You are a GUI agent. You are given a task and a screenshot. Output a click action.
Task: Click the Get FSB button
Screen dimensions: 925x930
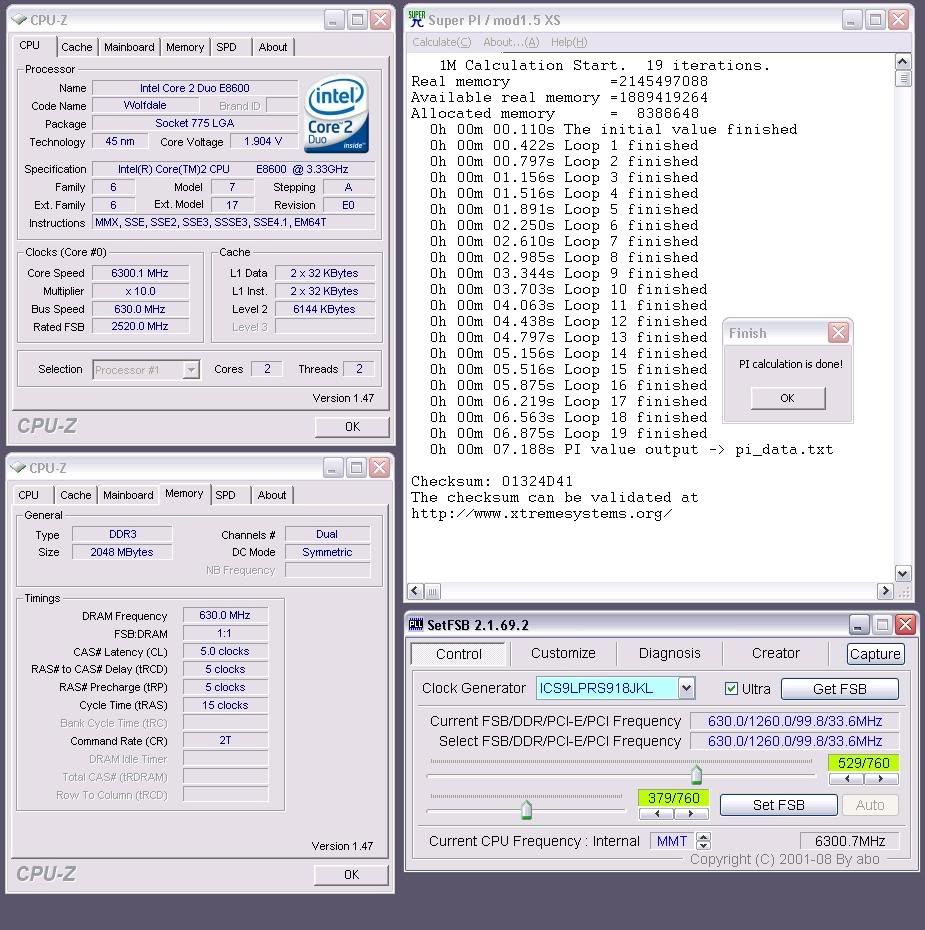(840, 689)
